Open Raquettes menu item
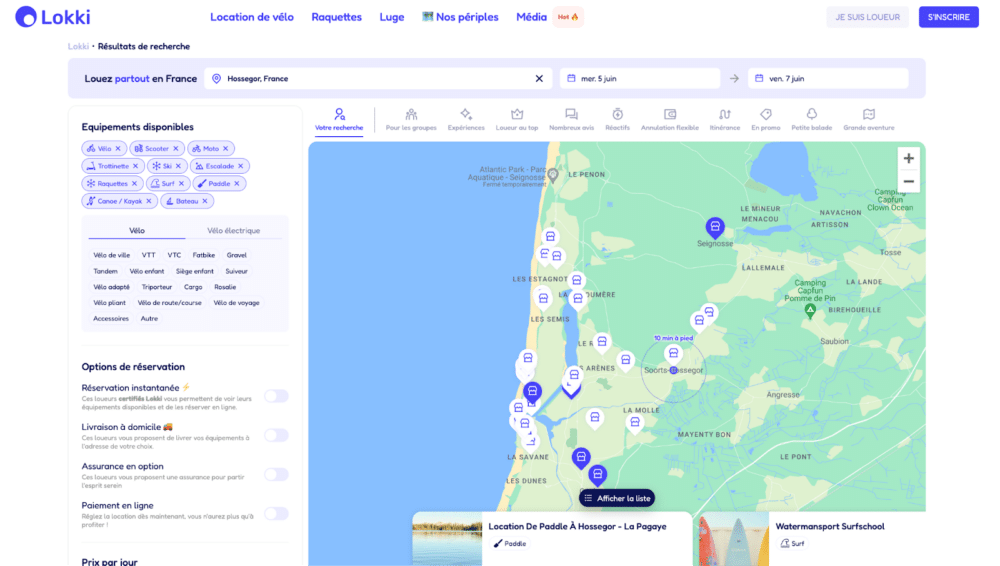Viewport: 1000px width, 566px height. [337, 17]
